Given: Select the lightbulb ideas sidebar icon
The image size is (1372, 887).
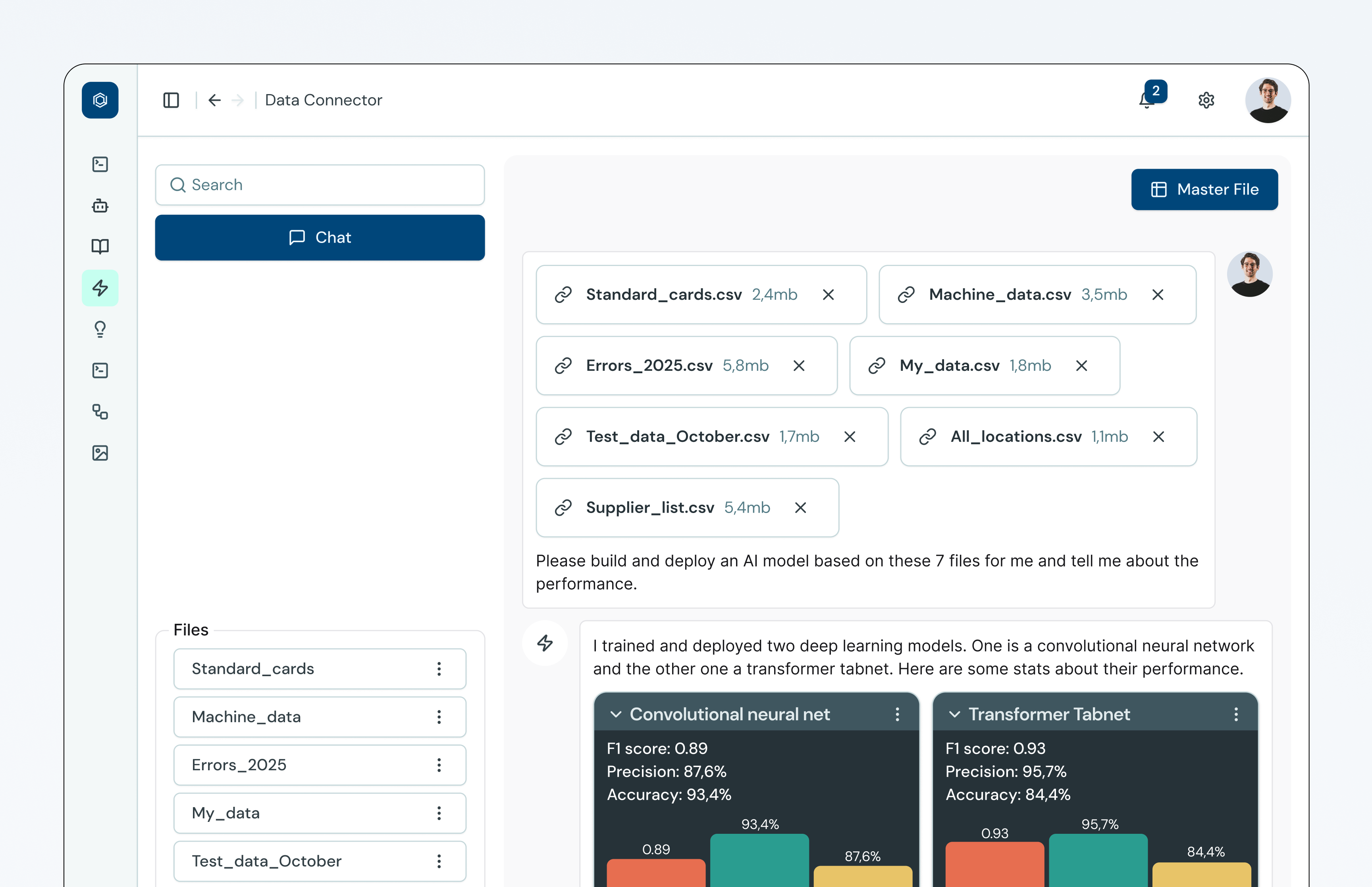Looking at the screenshot, I should (100, 329).
